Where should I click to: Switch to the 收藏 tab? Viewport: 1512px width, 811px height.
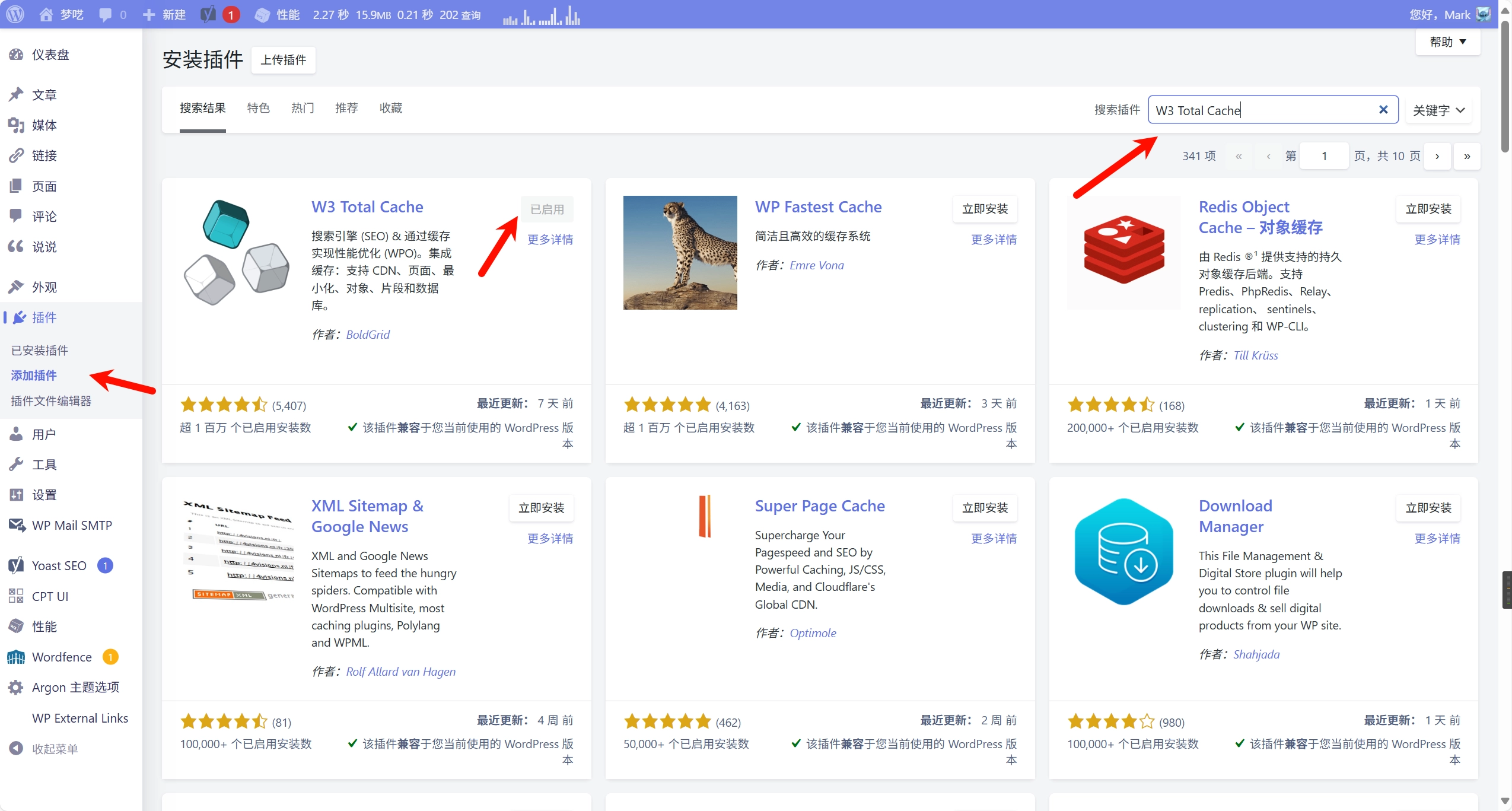click(x=391, y=108)
